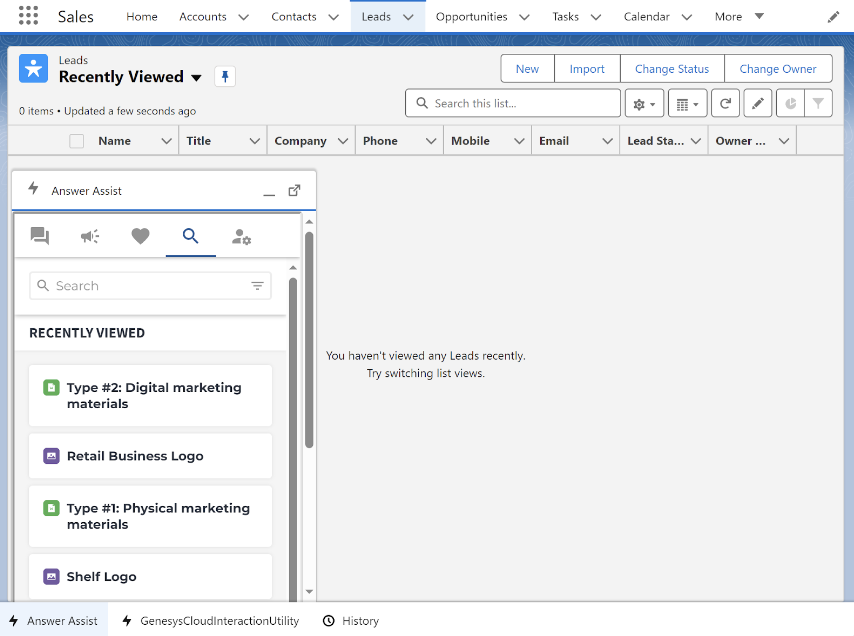Open the heart favorites tab in Answer Assist
This screenshot has width=854, height=636.
pos(141,236)
